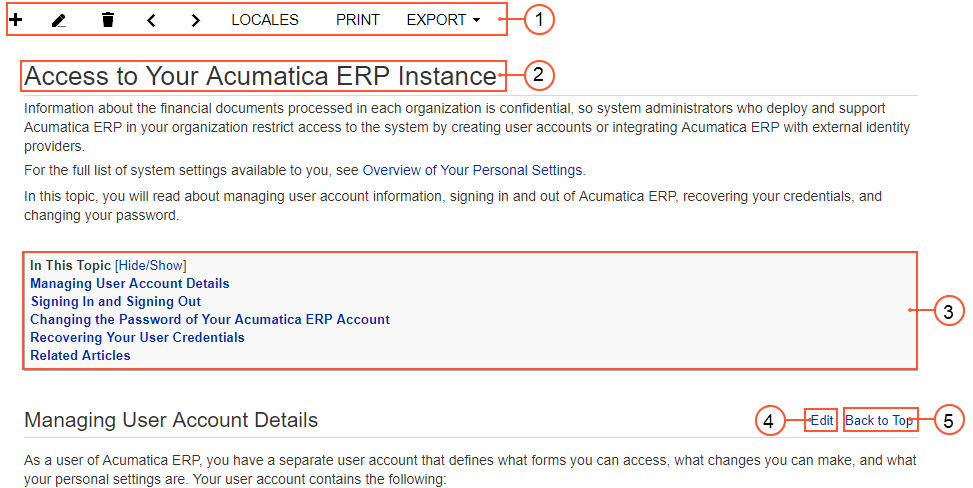Open Changing the Password section link
The height and width of the screenshot is (488, 973).
point(210,320)
